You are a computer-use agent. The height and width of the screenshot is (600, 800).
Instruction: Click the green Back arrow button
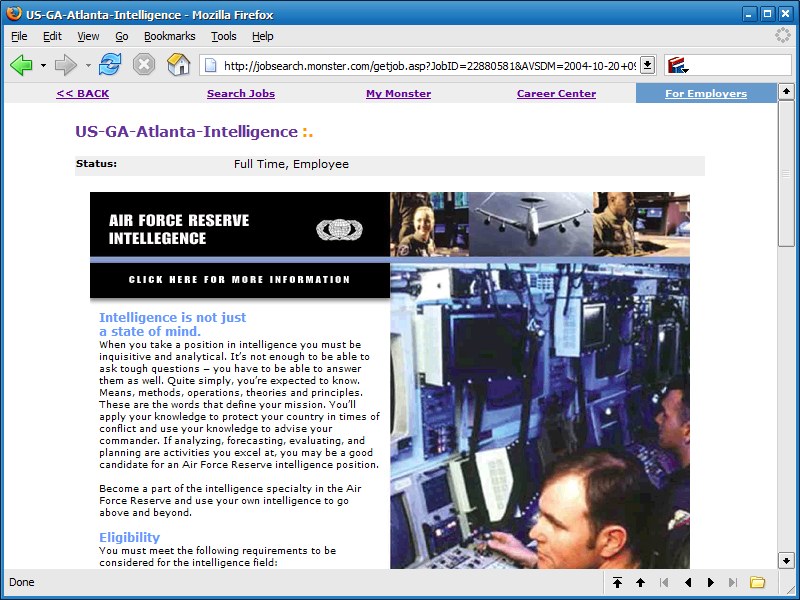click(21, 65)
